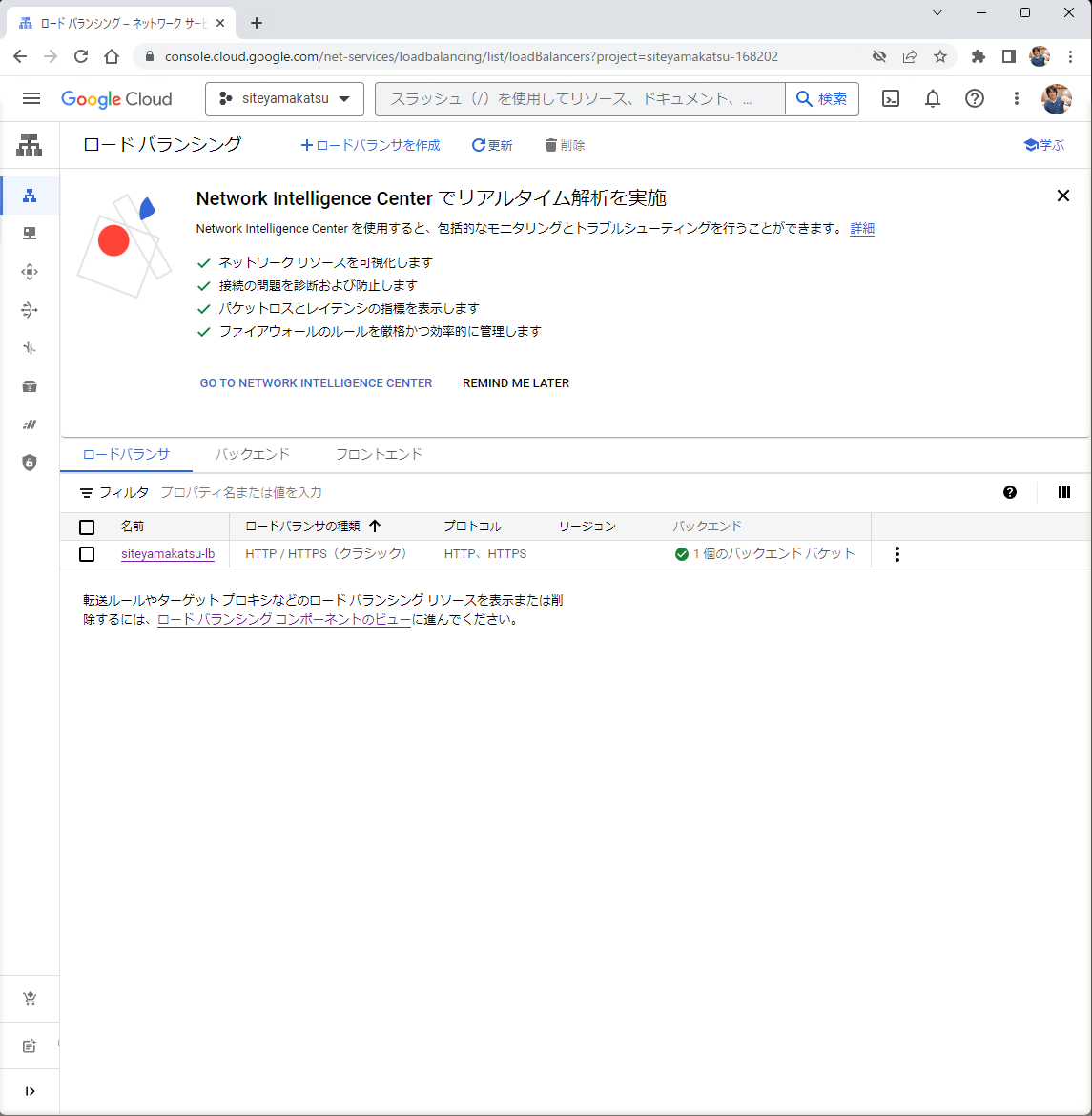1092x1116 pixels.
Task: Open the fifth sidebar icon with crossing lines
Action: pyautogui.click(x=30, y=348)
